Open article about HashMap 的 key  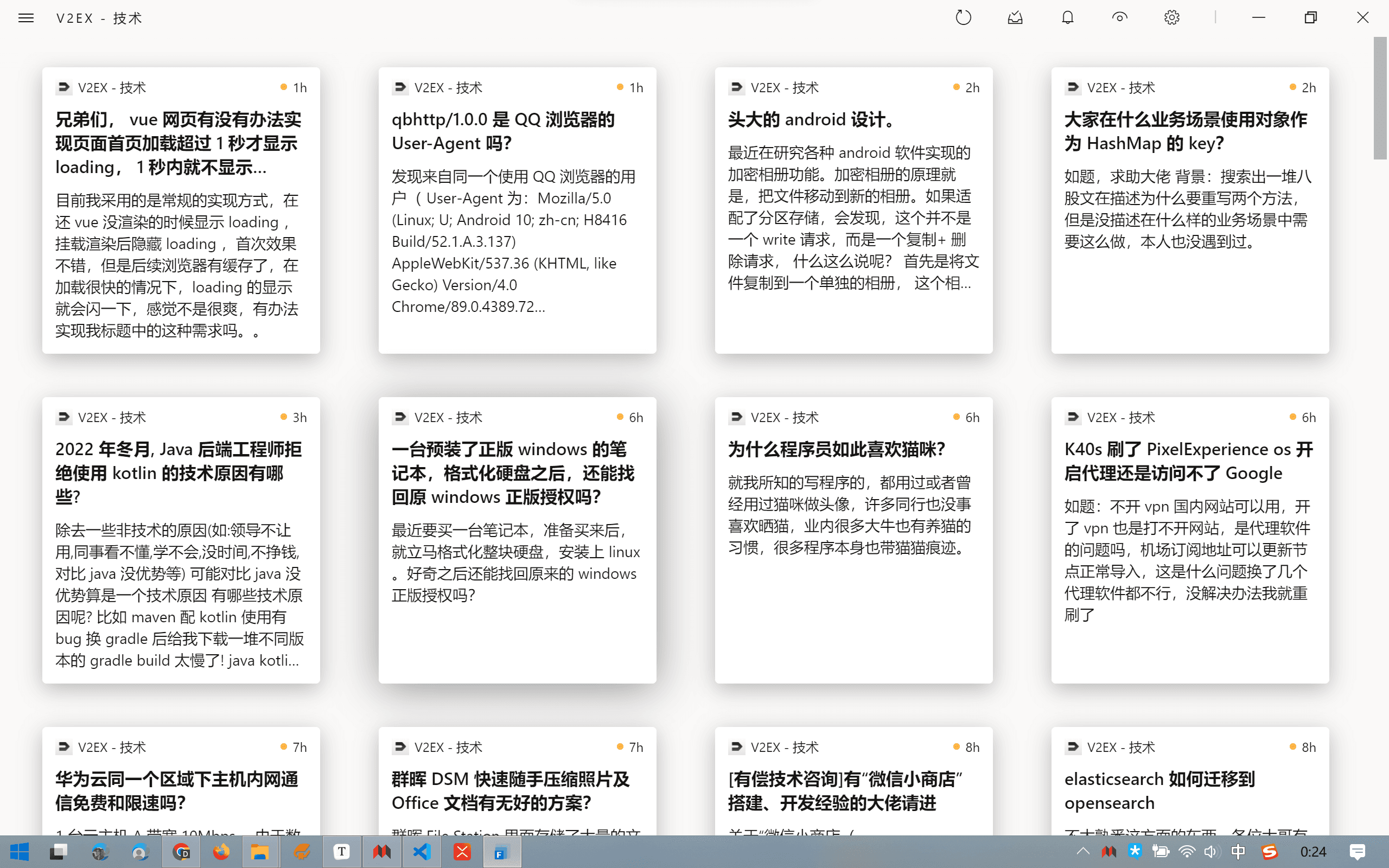[1190, 210]
